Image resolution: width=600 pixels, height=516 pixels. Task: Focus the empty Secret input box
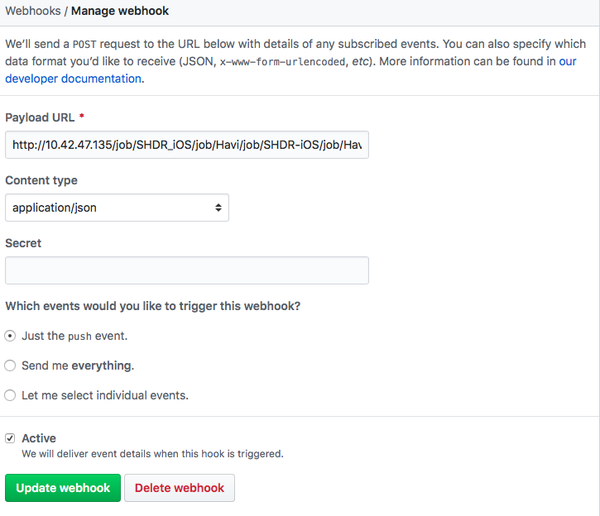point(187,270)
